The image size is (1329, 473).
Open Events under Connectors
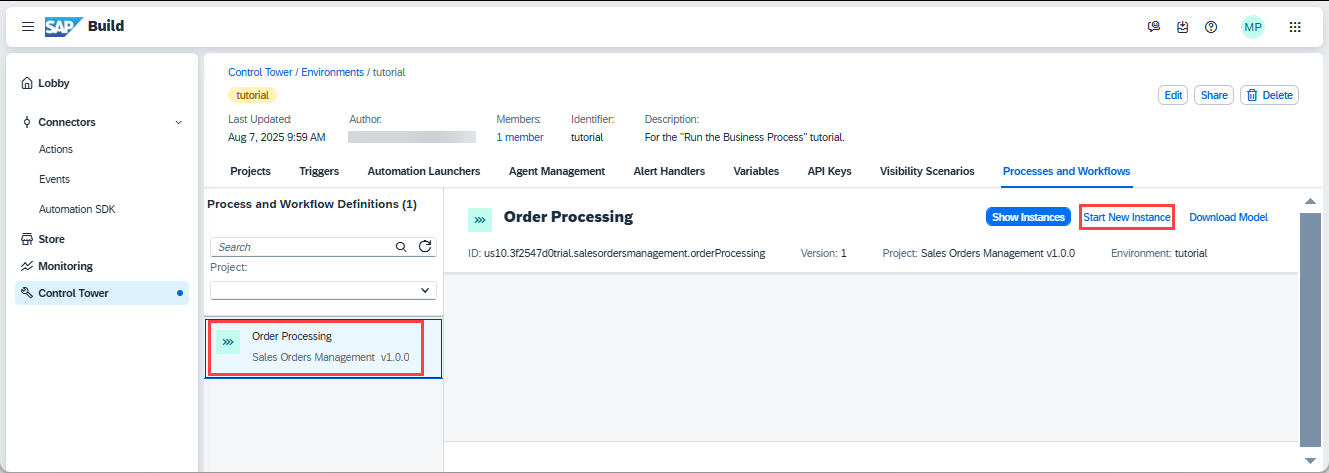102,179
